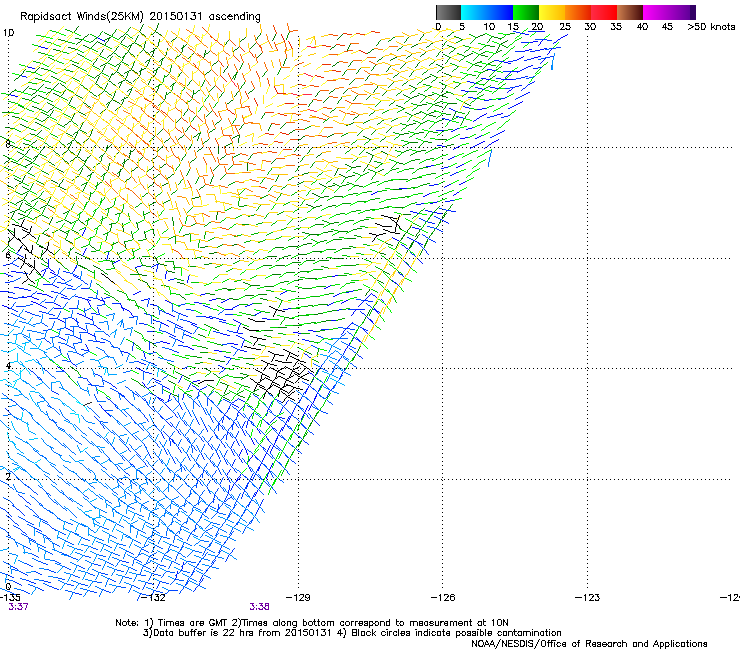Click the longitude label -129

(298, 598)
